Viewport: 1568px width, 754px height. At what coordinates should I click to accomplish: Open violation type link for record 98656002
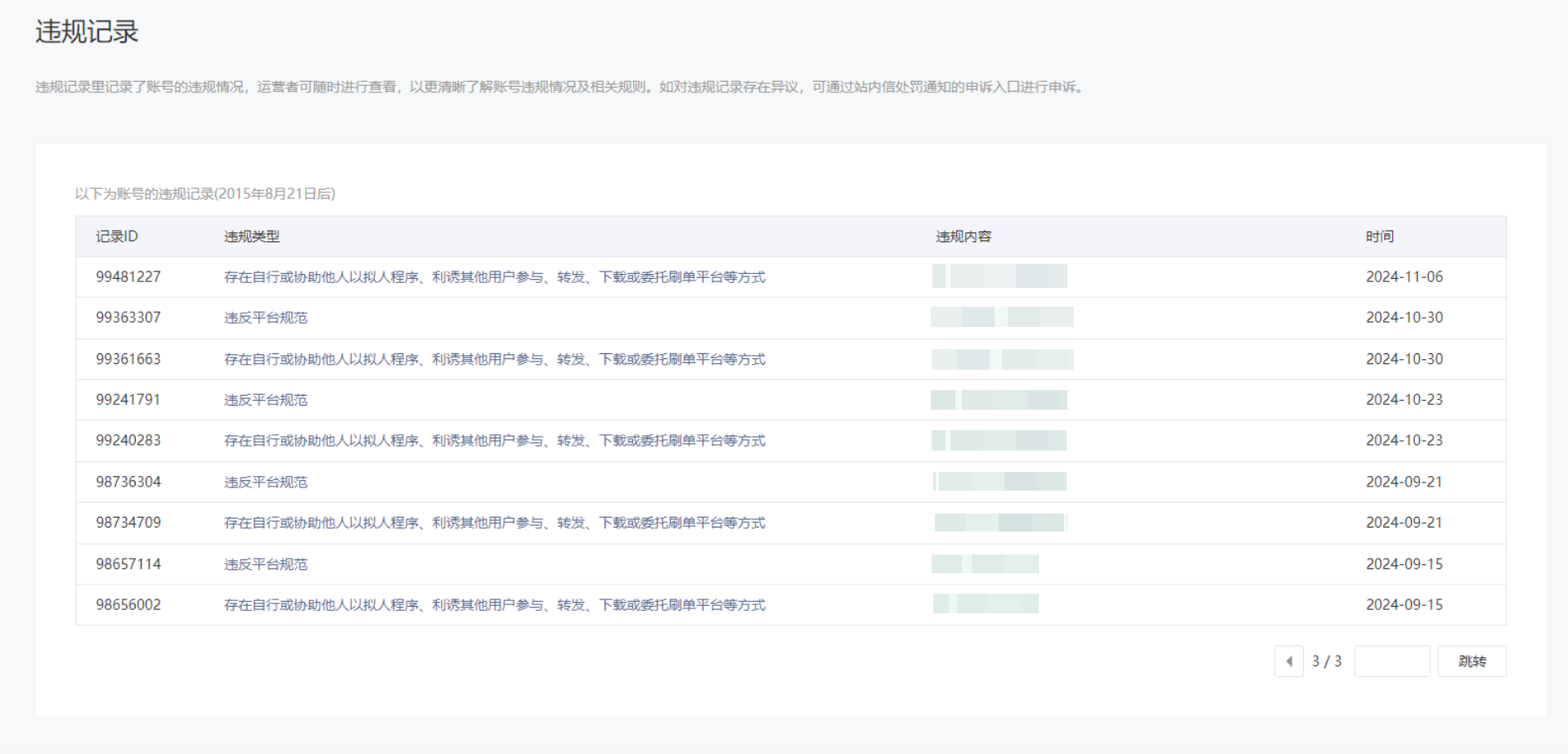click(x=494, y=605)
